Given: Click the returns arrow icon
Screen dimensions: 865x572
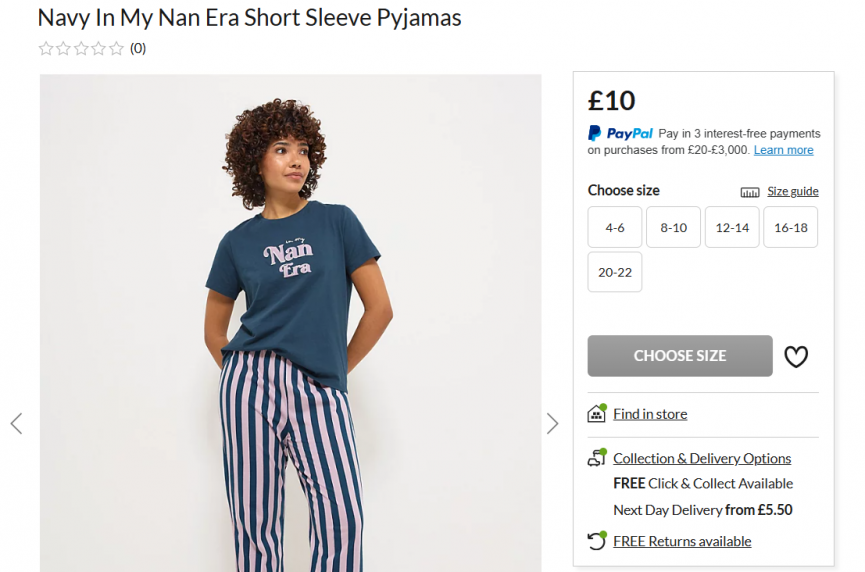Looking at the screenshot, I should [x=597, y=541].
